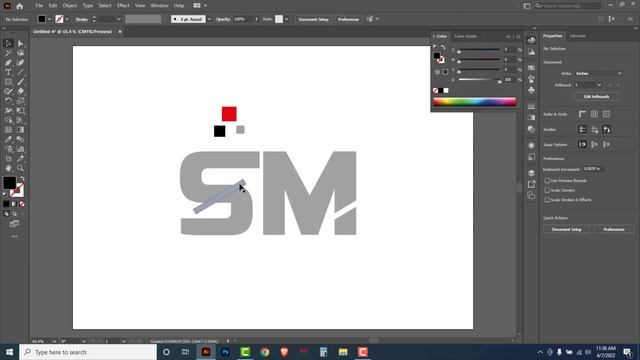Click the Home icon in top bar
The width and height of the screenshot is (640, 360).
pos(20,6)
